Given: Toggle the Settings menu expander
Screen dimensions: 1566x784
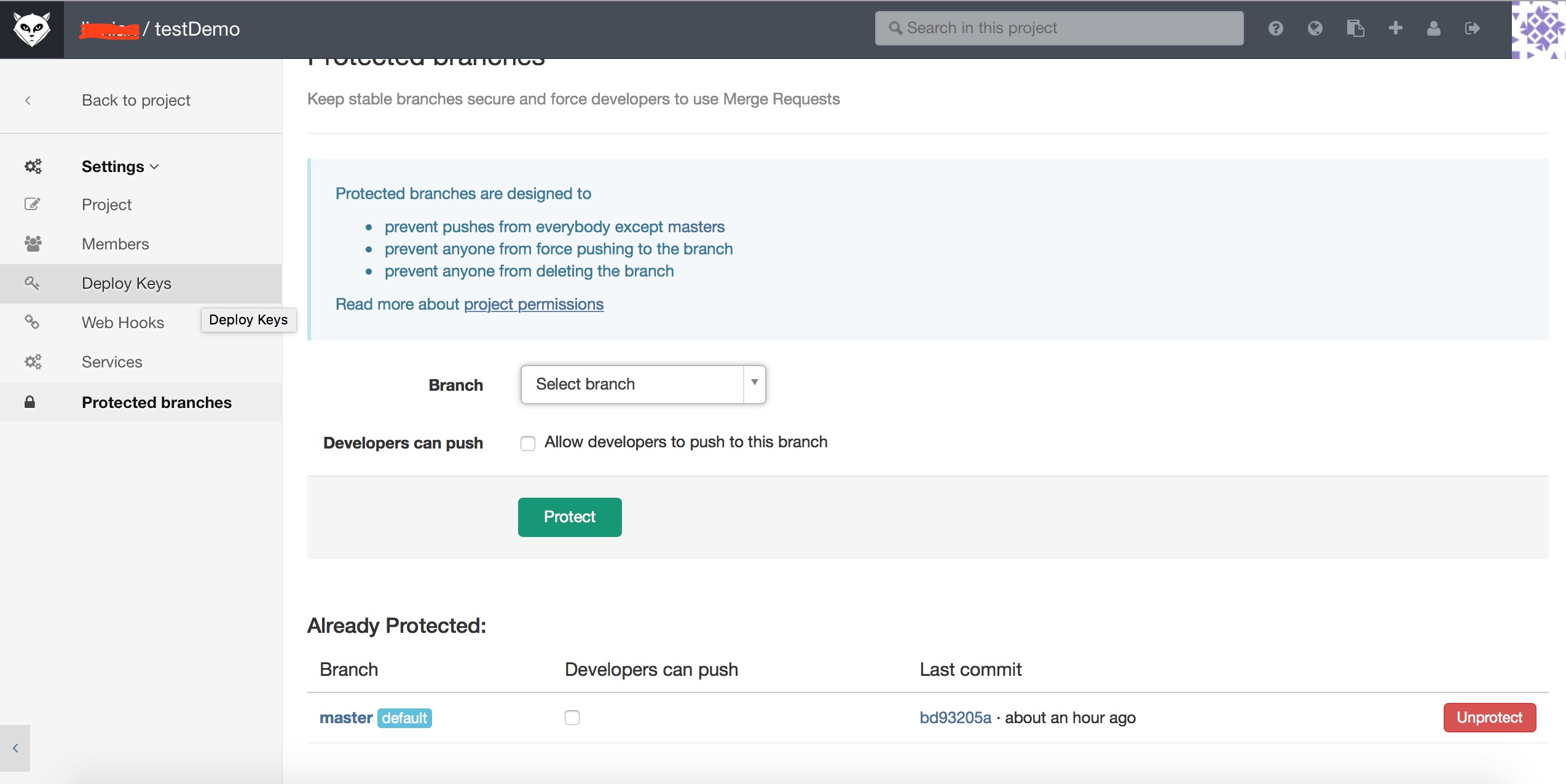Looking at the screenshot, I should [x=154, y=166].
